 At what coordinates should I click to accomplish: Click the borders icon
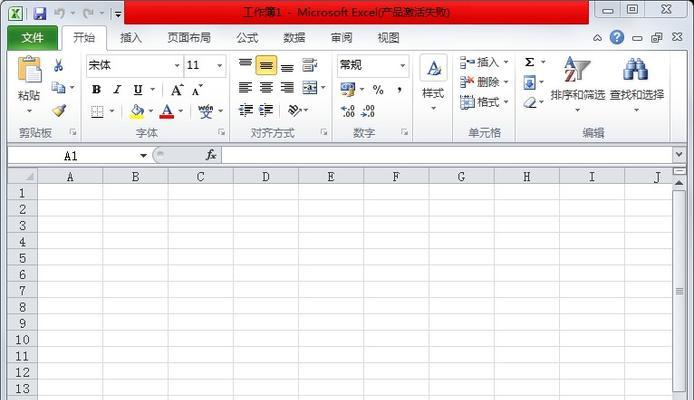point(97,111)
